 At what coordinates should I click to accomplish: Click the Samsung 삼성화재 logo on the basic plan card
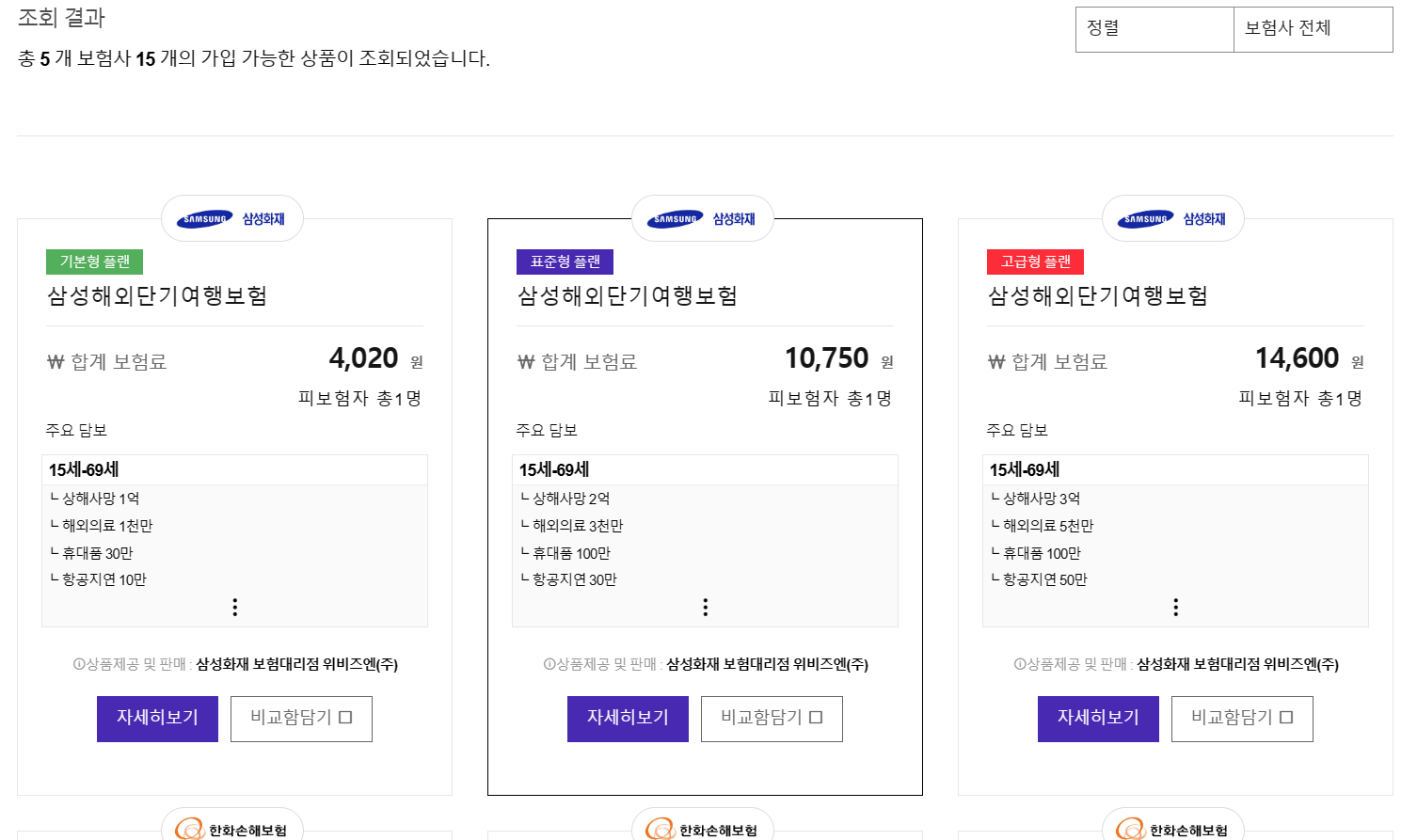pos(231,217)
